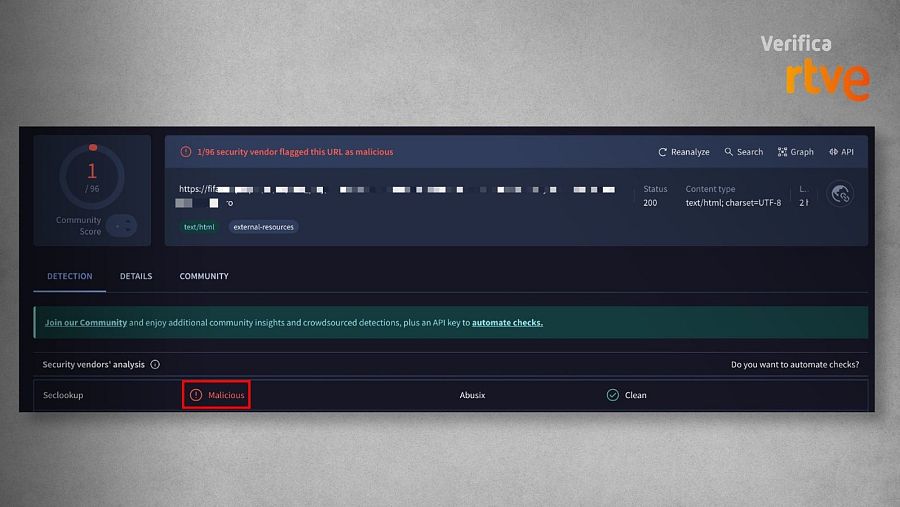900x507 pixels.
Task: Click the API code icon
Action: pyautogui.click(x=833, y=152)
